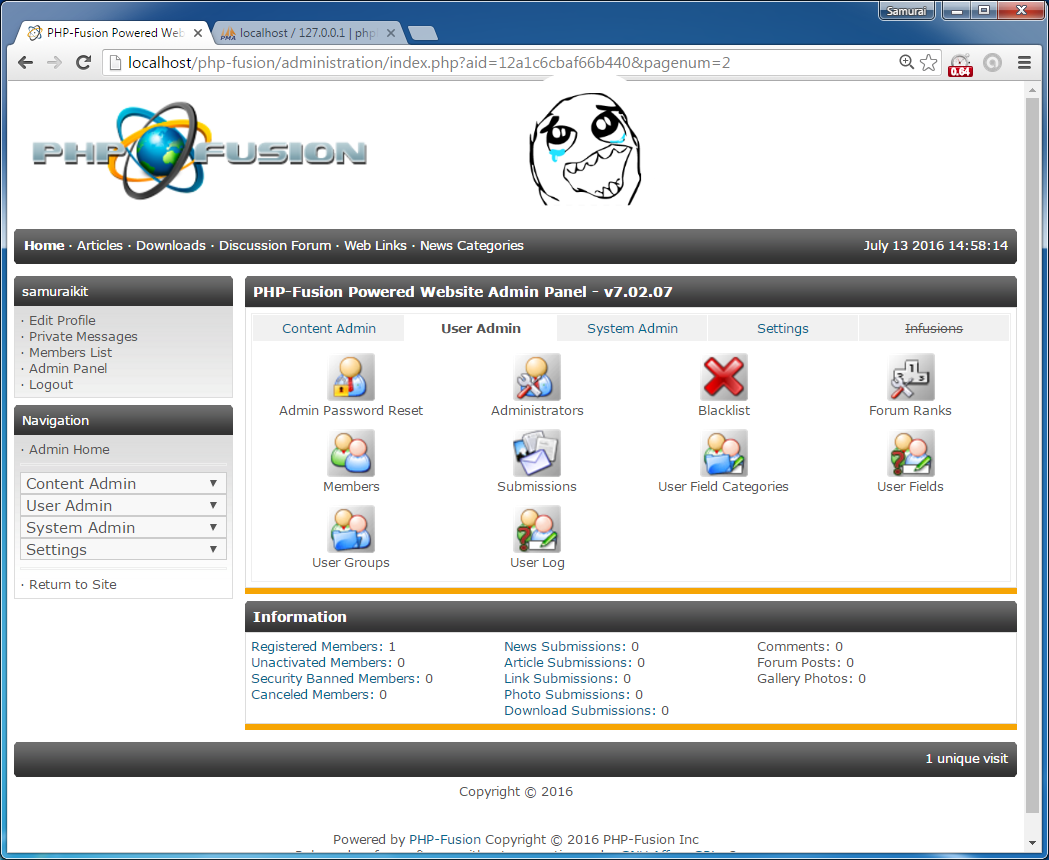Screen dimensions: 1049x860
Task: Open the User Fields icon
Action: click(x=910, y=453)
